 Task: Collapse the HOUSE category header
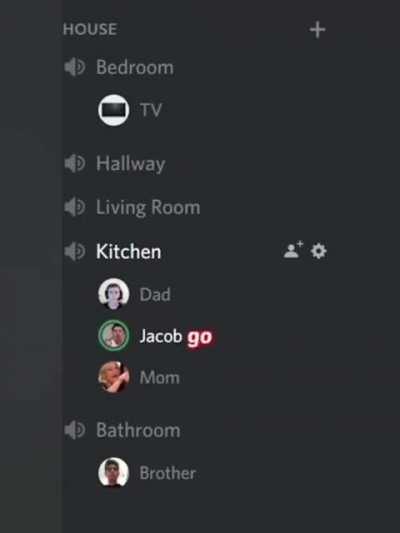[x=90, y=29]
